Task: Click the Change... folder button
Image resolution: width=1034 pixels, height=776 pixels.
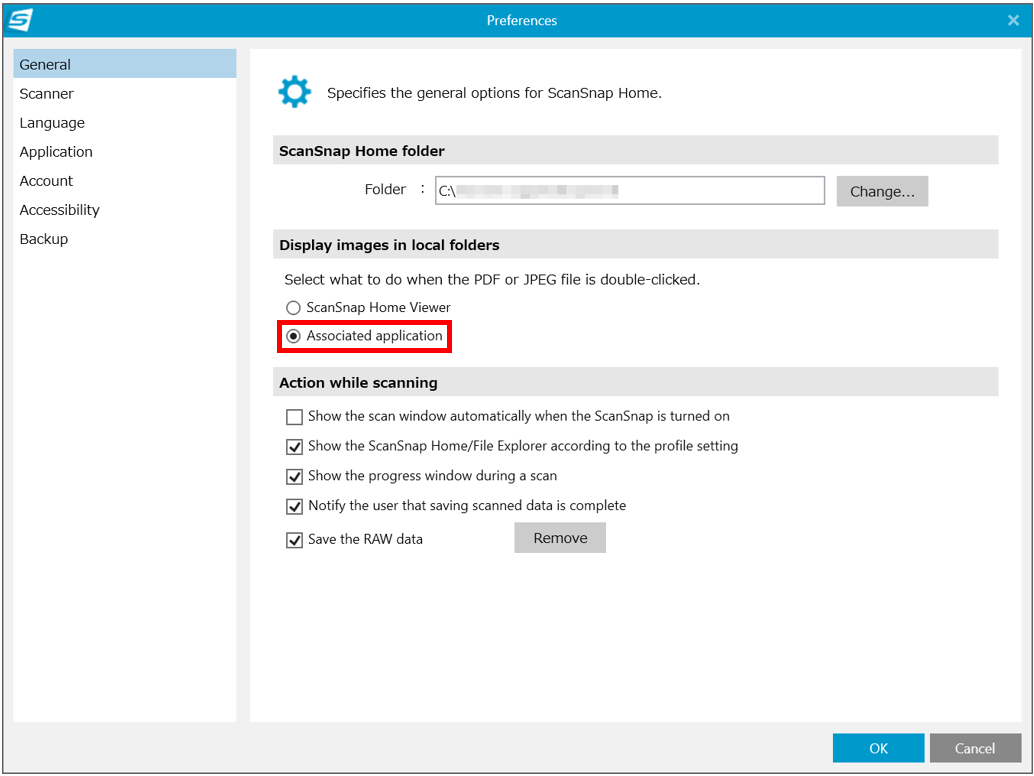Action: 882,192
